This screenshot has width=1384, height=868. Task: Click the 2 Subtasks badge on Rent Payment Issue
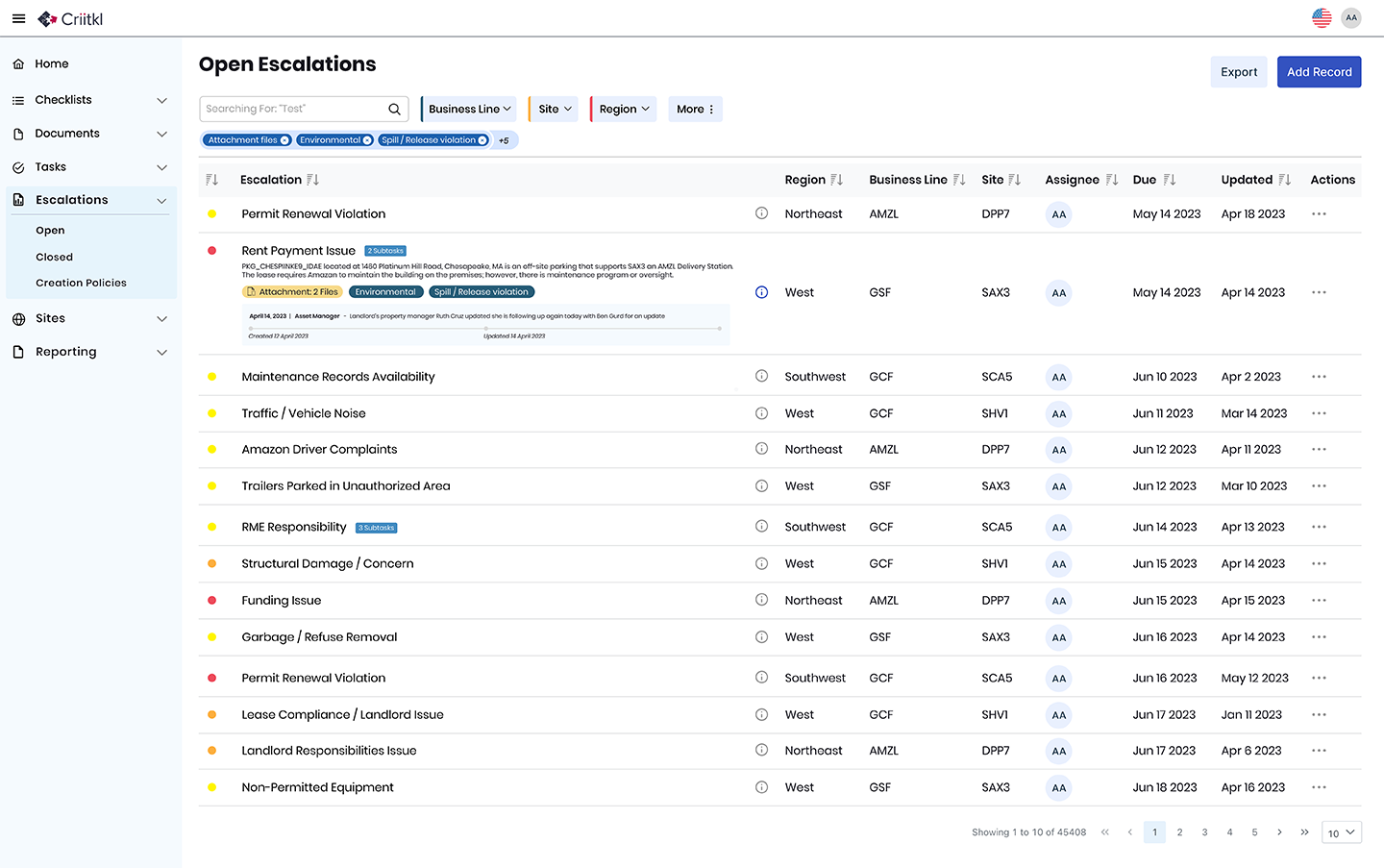tap(385, 251)
